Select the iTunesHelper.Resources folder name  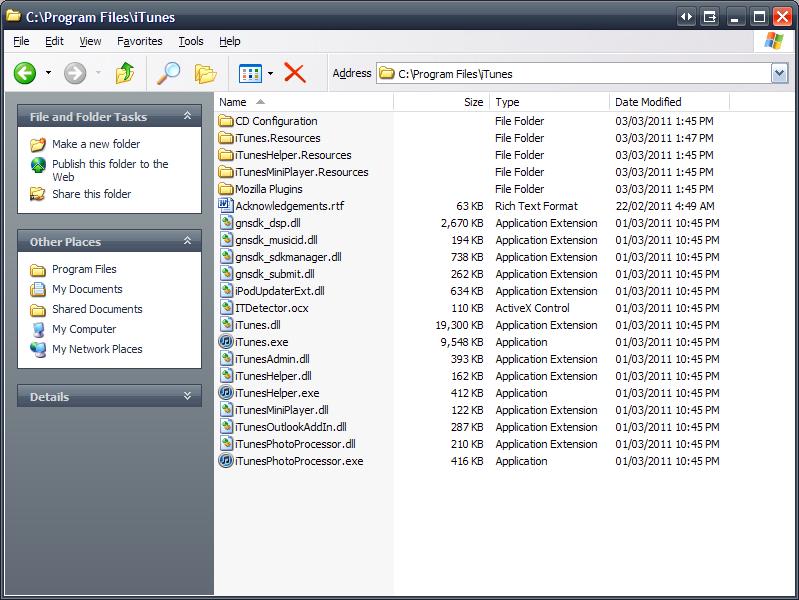293,155
